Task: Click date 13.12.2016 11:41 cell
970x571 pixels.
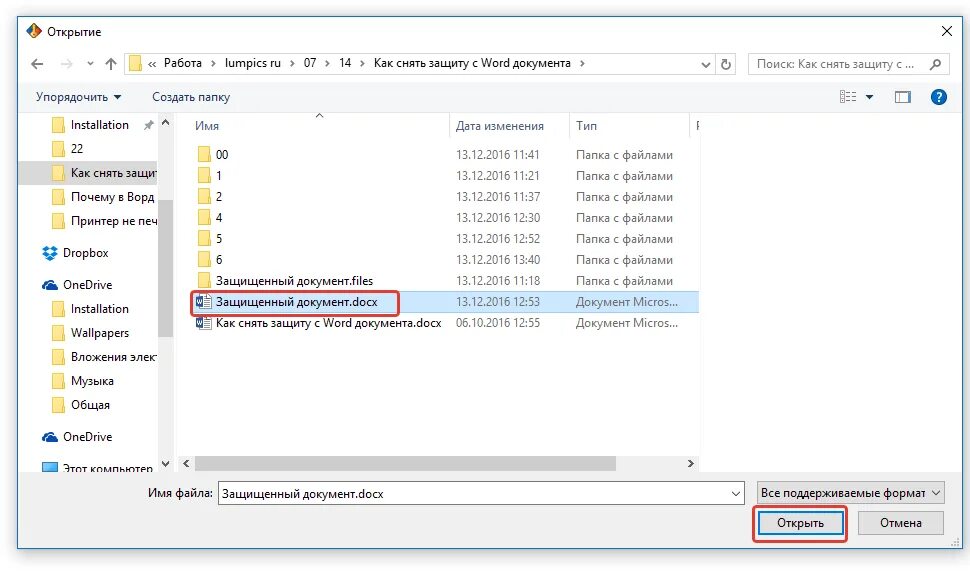Action: pyautogui.click(x=498, y=155)
